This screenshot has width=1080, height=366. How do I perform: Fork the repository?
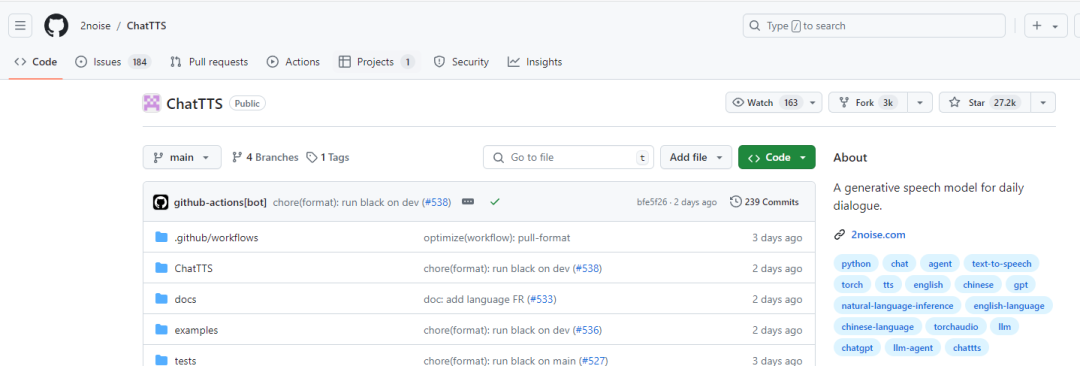[x=868, y=103]
